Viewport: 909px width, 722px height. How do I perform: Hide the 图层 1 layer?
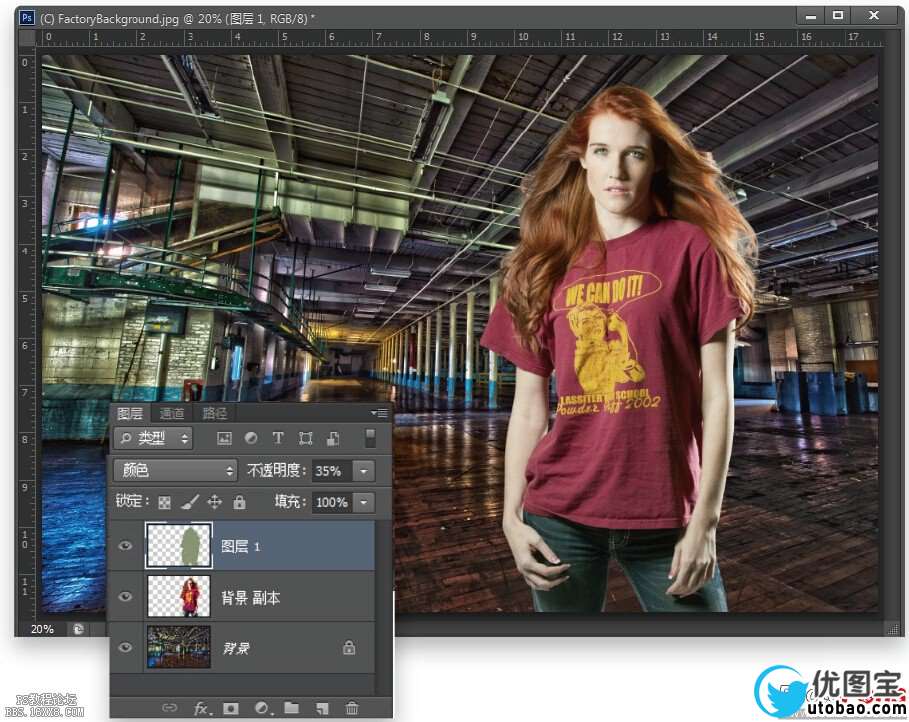(x=125, y=546)
